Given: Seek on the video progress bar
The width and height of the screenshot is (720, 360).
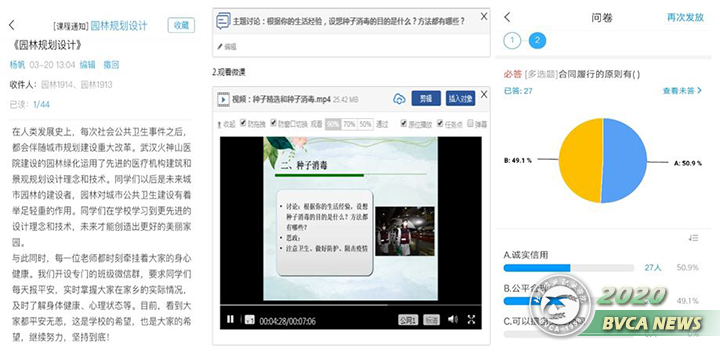Looking at the screenshot, I should pyautogui.click(x=351, y=304).
